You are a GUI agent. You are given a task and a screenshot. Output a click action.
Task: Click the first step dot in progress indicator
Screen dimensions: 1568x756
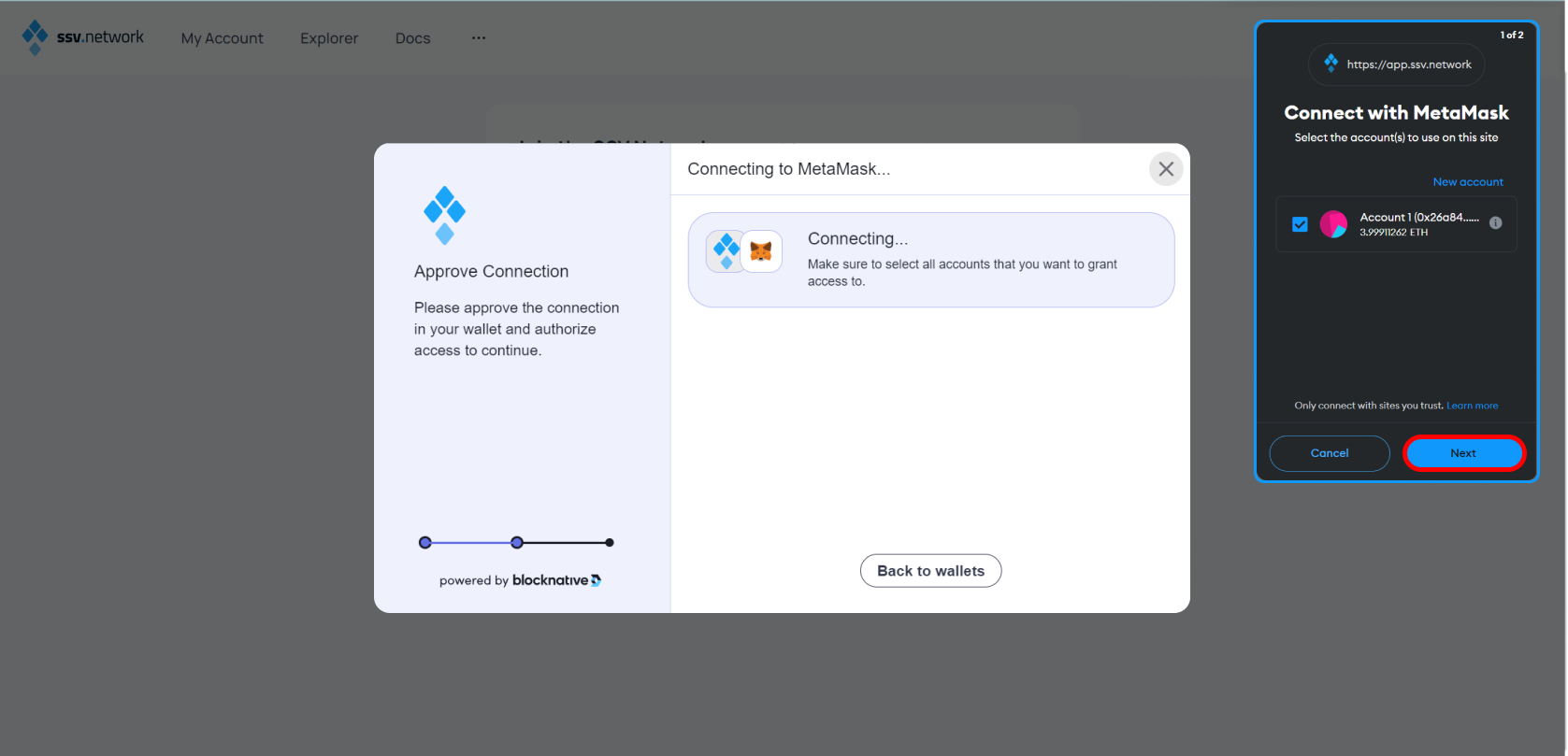point(425,543)
